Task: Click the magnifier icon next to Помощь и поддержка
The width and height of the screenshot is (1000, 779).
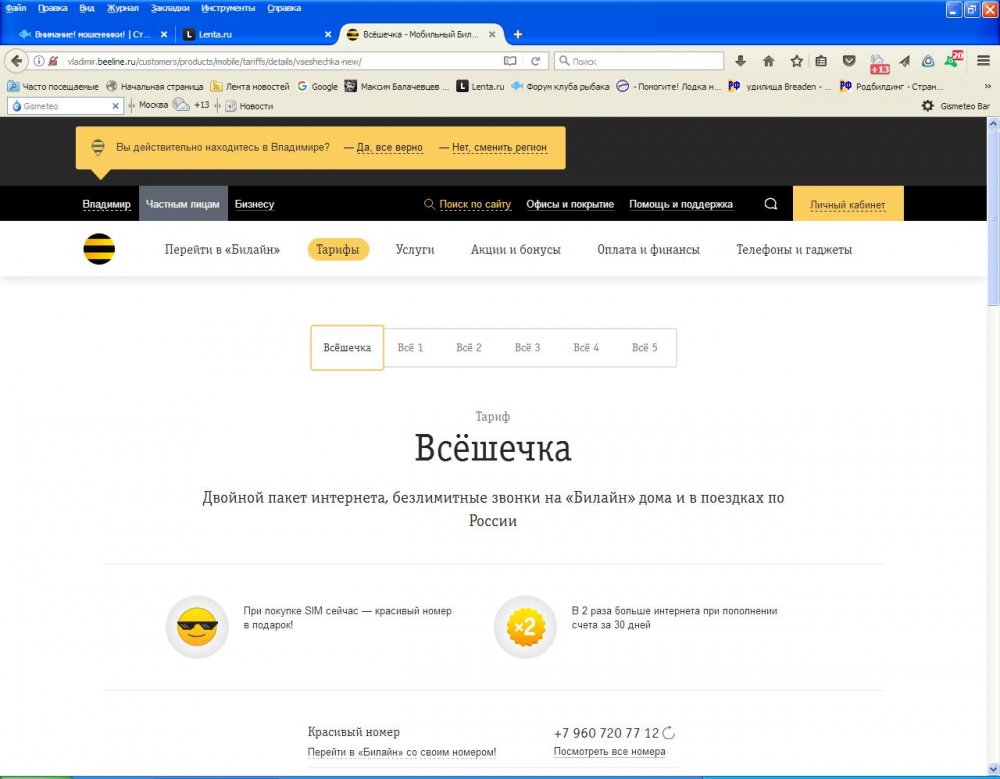Action: pyautogui.click(x=770, y=204)
